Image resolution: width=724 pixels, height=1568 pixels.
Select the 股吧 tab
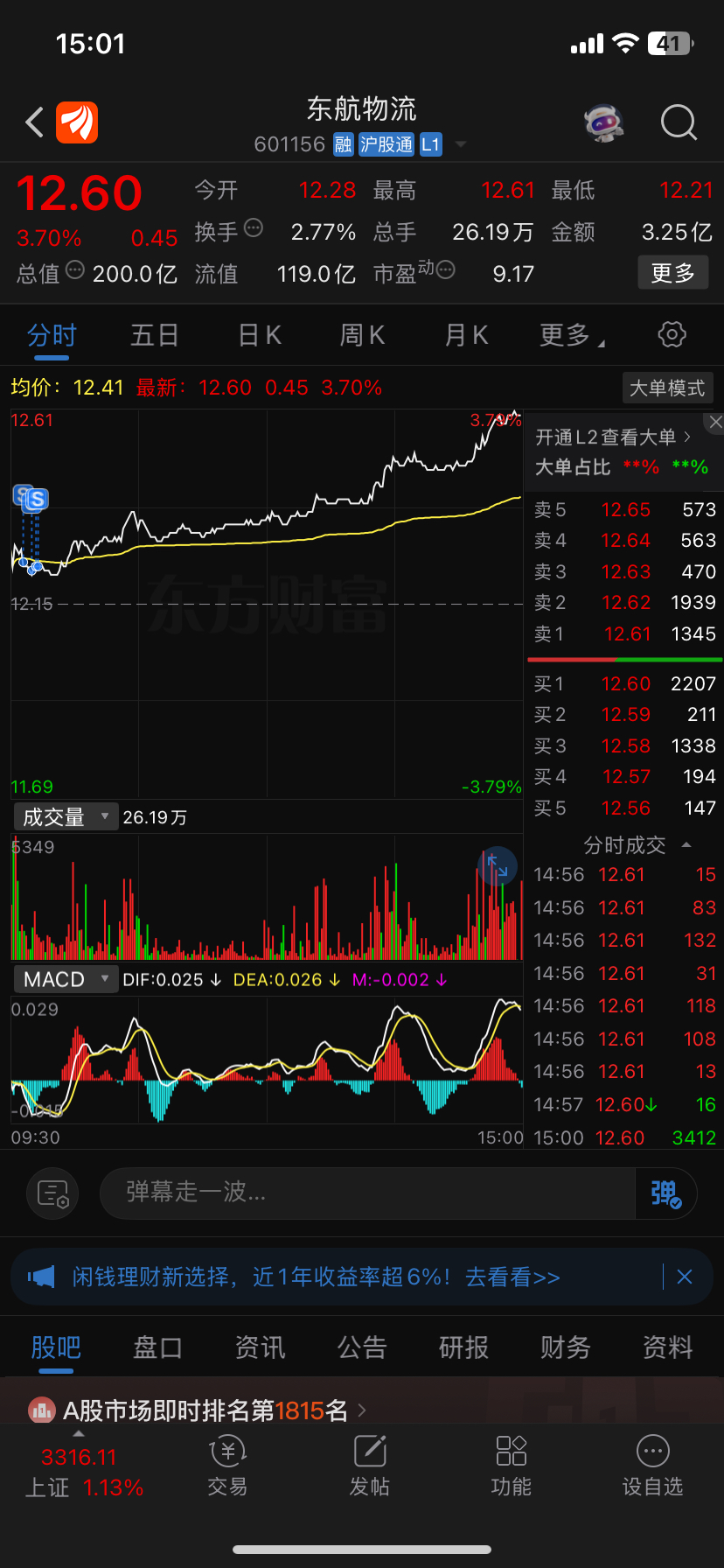click(56, 1347)
